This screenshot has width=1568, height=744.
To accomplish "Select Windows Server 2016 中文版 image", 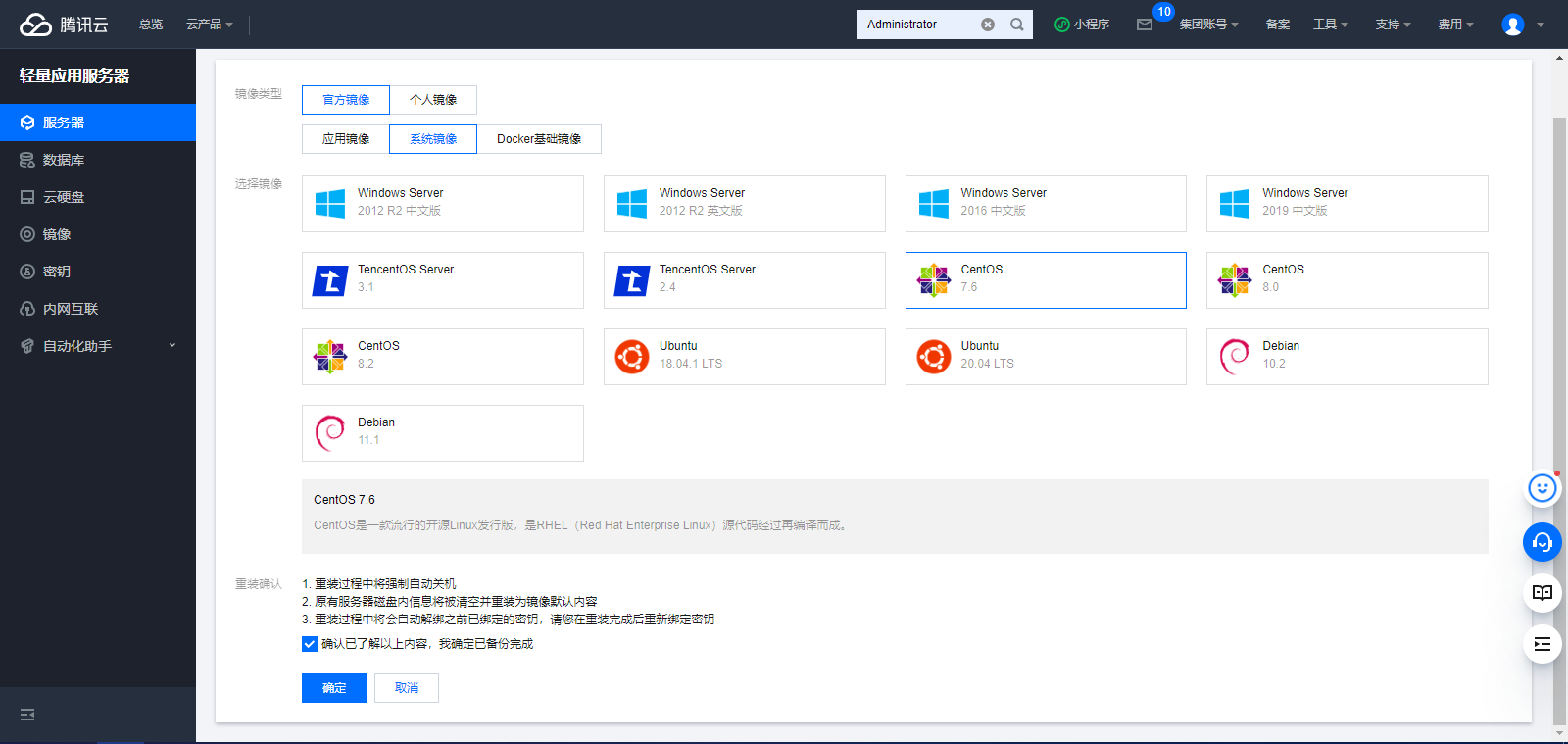I will 1046,204.
